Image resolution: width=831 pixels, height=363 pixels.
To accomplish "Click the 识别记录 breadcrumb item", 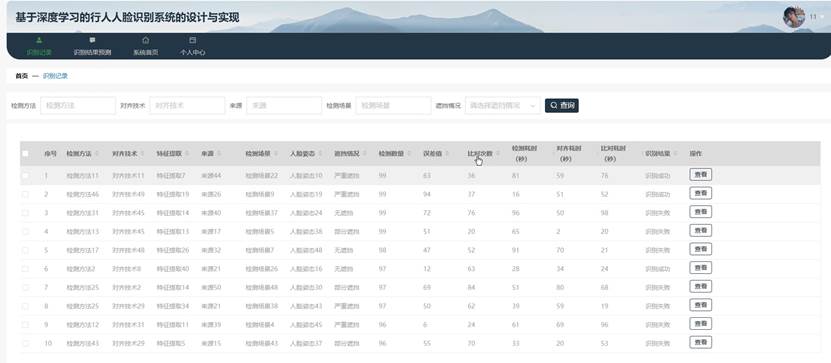I will click(x=55, y=76).
